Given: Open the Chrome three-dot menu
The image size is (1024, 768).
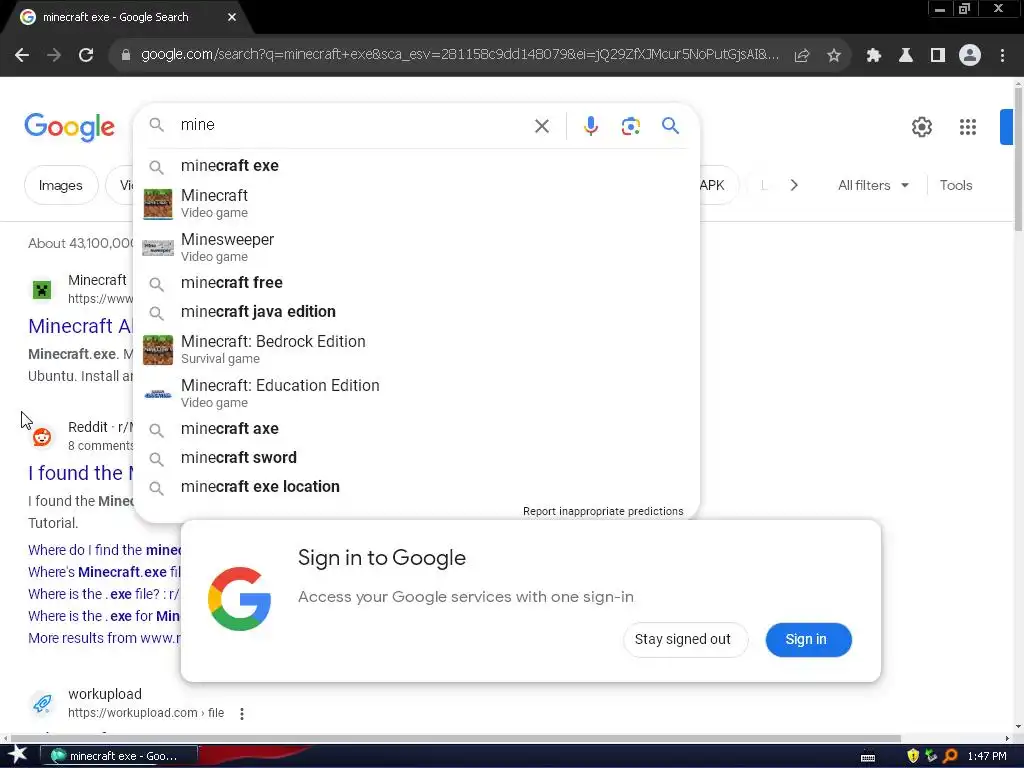Looking at the screenshot, I should pos(1002,56).
